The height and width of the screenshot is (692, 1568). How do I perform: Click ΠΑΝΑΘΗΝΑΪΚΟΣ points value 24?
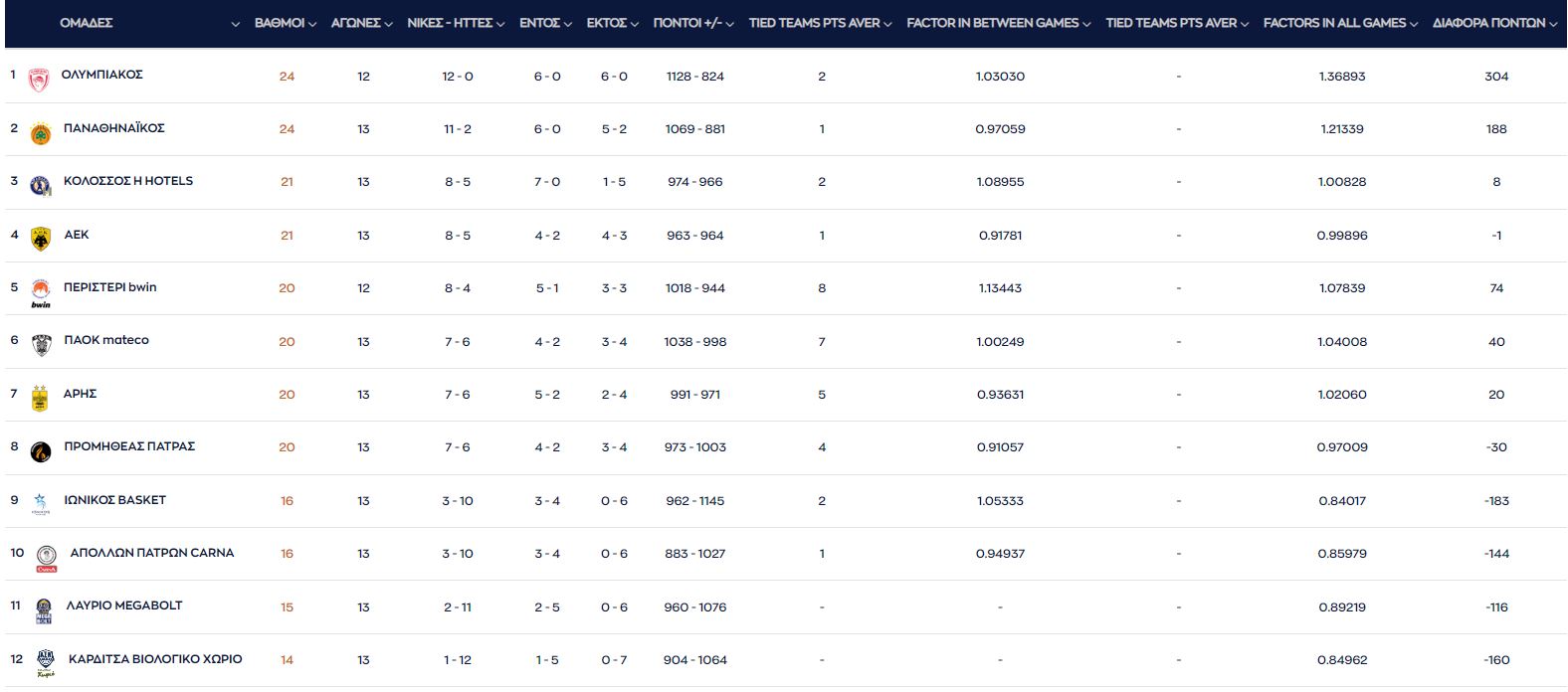tap(287, 129)
